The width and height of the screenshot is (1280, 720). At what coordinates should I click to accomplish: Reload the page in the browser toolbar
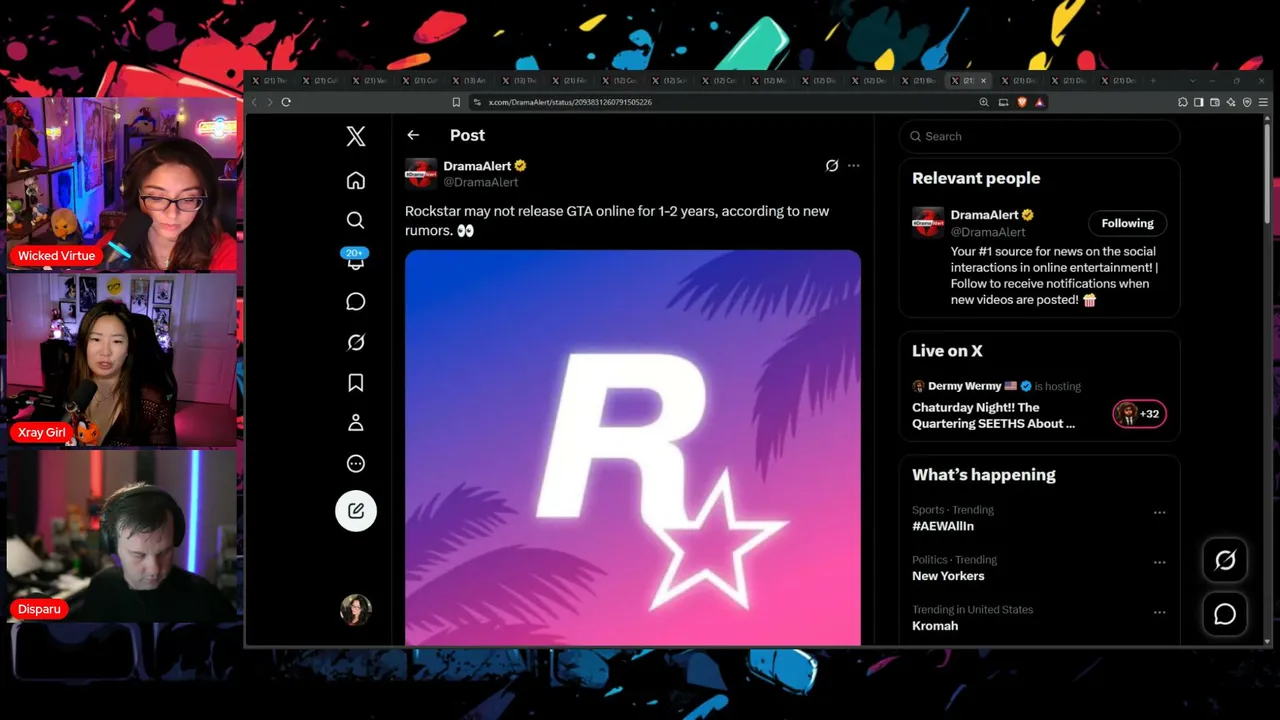[286, 102]
